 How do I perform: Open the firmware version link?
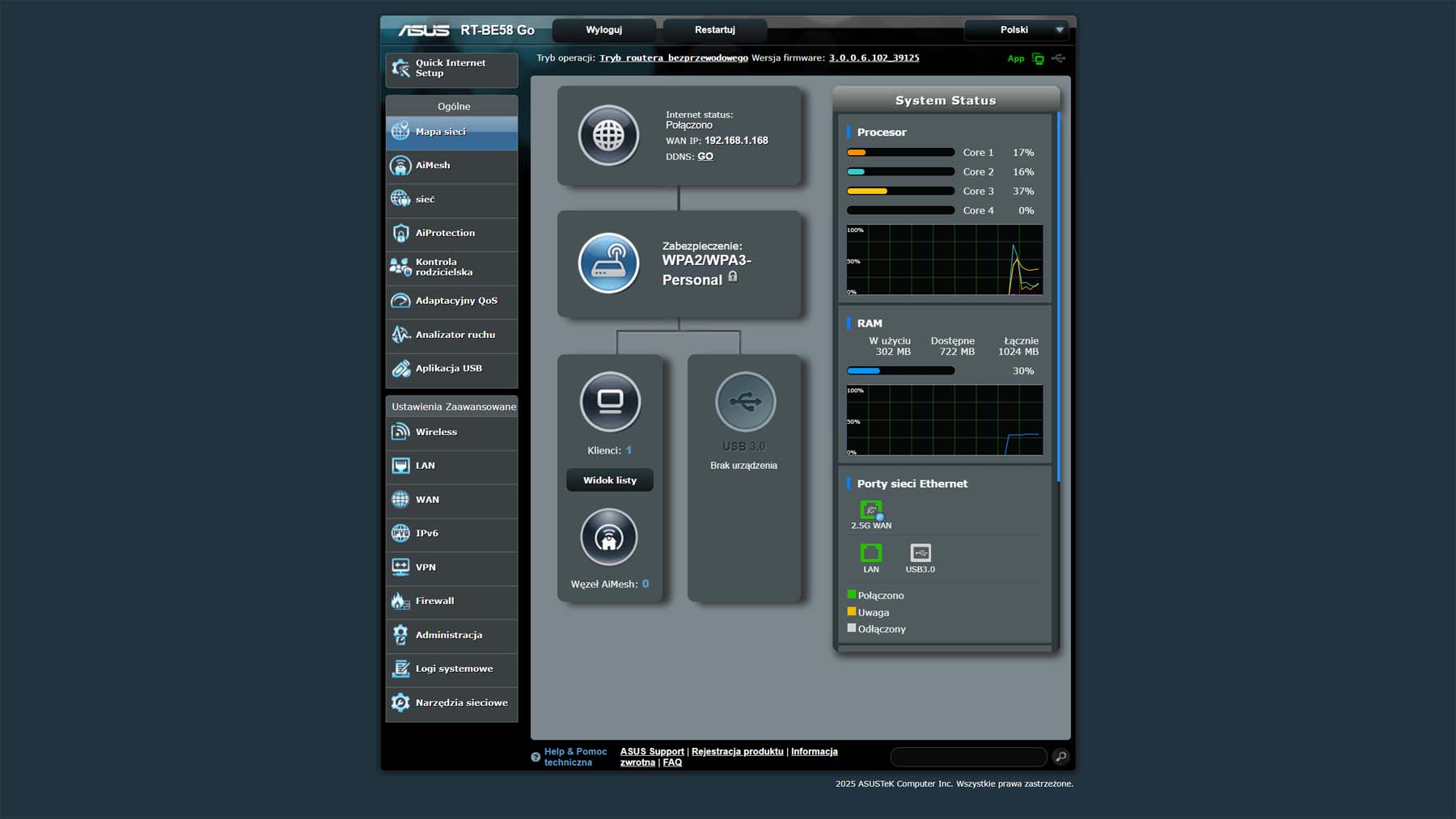click(x=874, y=58)
